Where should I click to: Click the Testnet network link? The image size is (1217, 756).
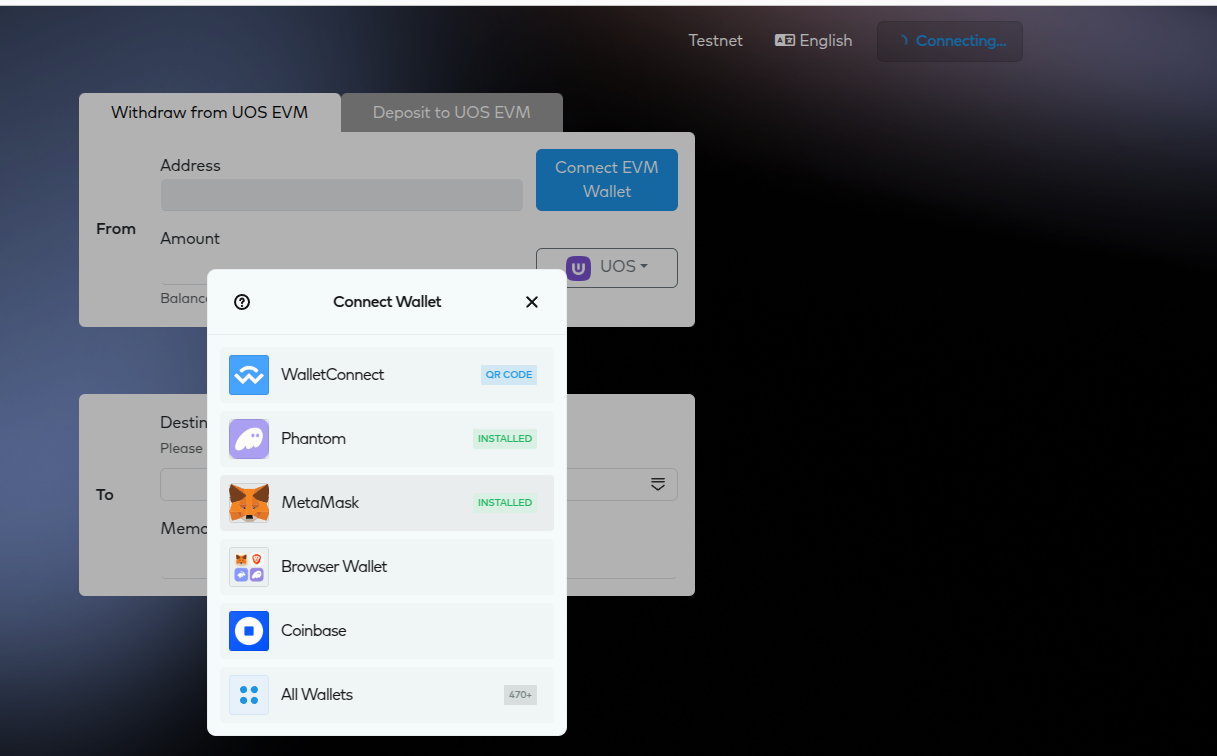(x=716, y=41)
